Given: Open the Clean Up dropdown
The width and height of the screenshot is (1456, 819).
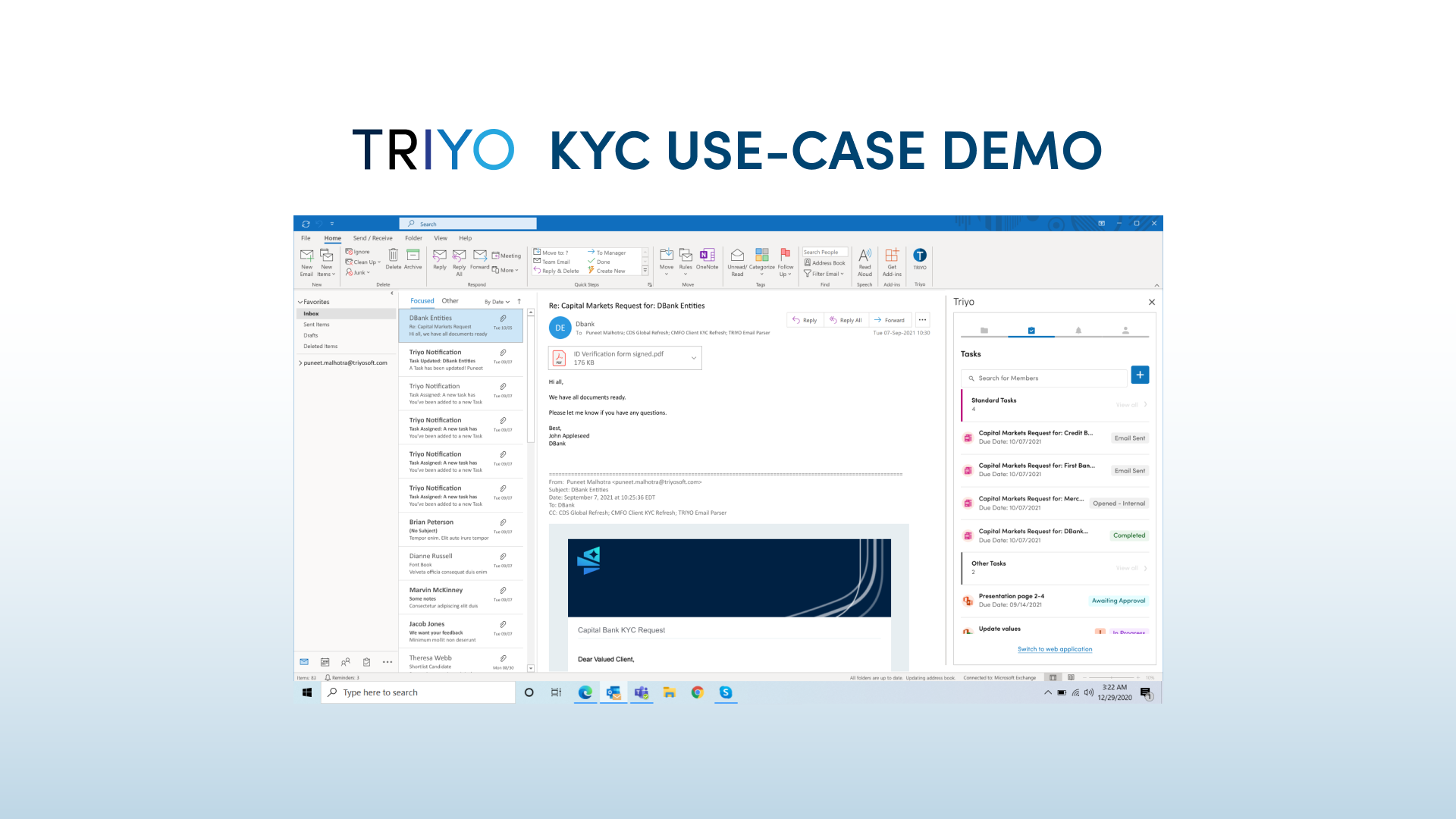Looking at the screenshot, I should 363,262.
